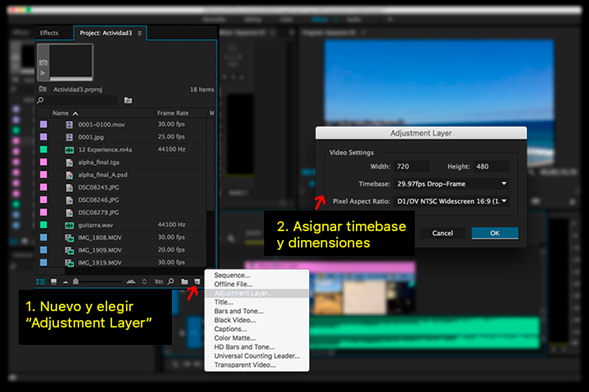Click the sequence icon of 0001-0100.mov

click(x=69, y=125)
